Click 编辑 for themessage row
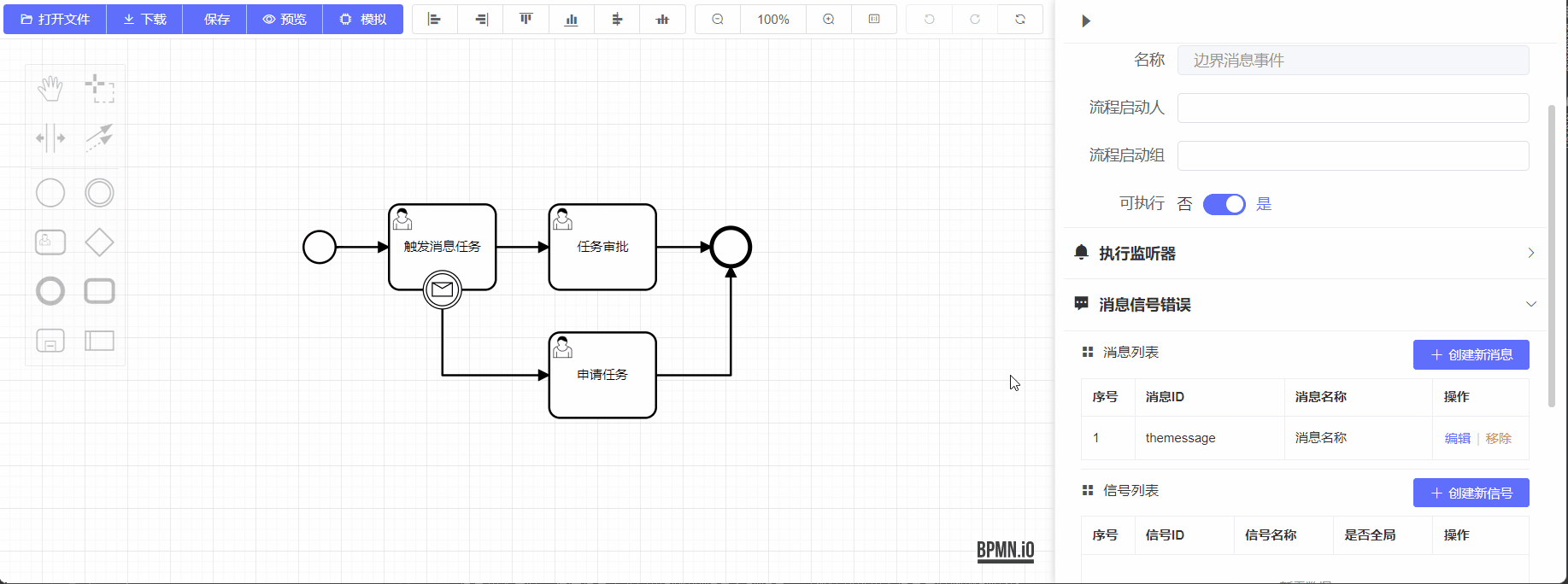1568x584 pixels. point(1457,439)
